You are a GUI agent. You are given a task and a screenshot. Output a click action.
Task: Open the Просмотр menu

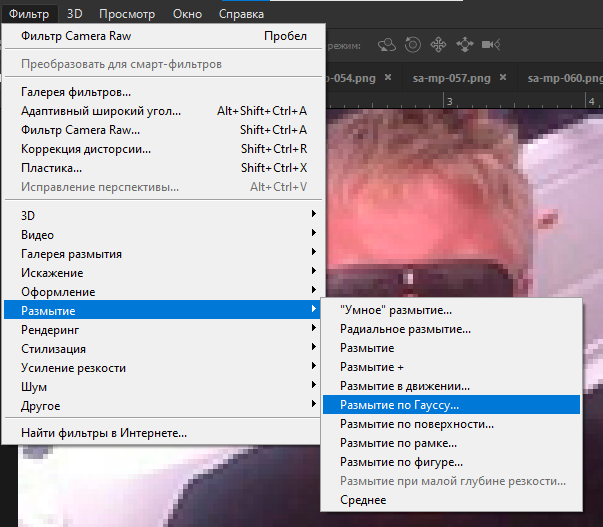click(x=126, y=13)
